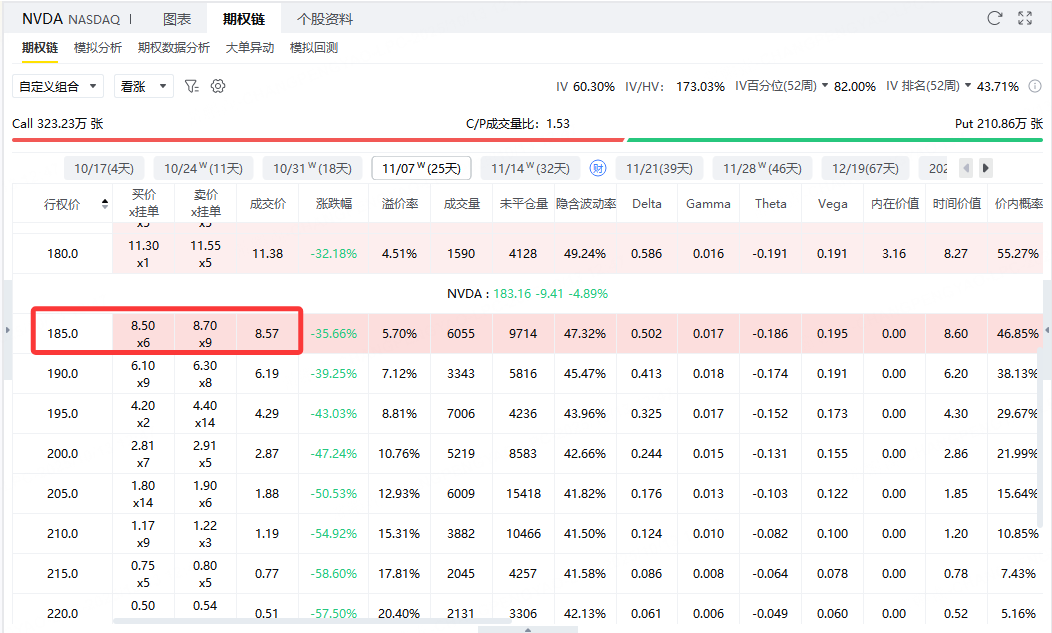The height and width of the screenshot is (633, 1052).
Task: Select the 180.0 strike row
Action: (527, 254)
